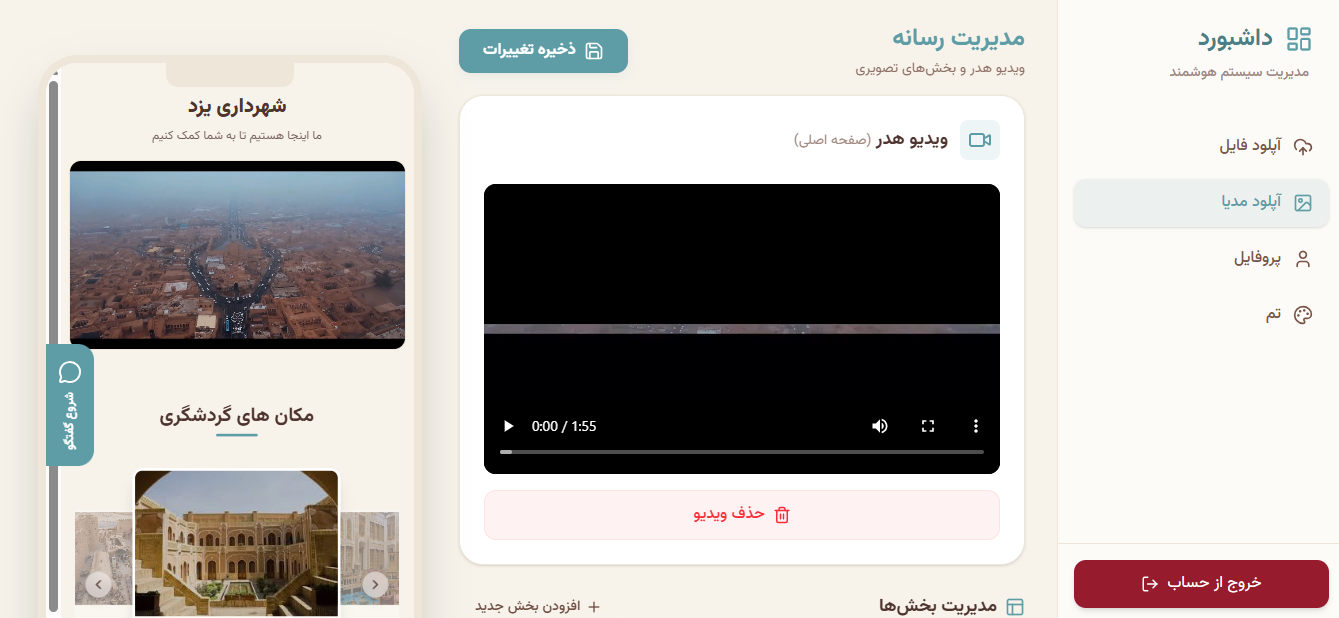Click the courtyard thumbnail under مکان های گردشگری

236,543
